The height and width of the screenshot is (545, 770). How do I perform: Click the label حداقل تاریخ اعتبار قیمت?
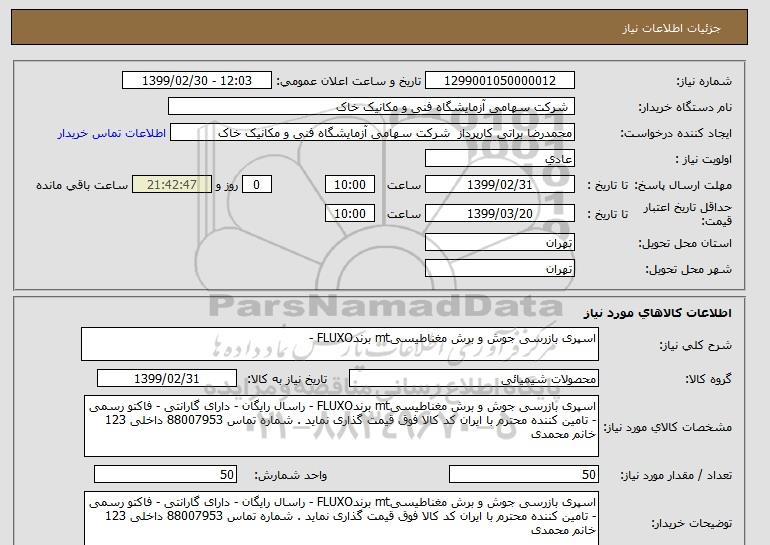pyautogui.click(x=687, y=214)
